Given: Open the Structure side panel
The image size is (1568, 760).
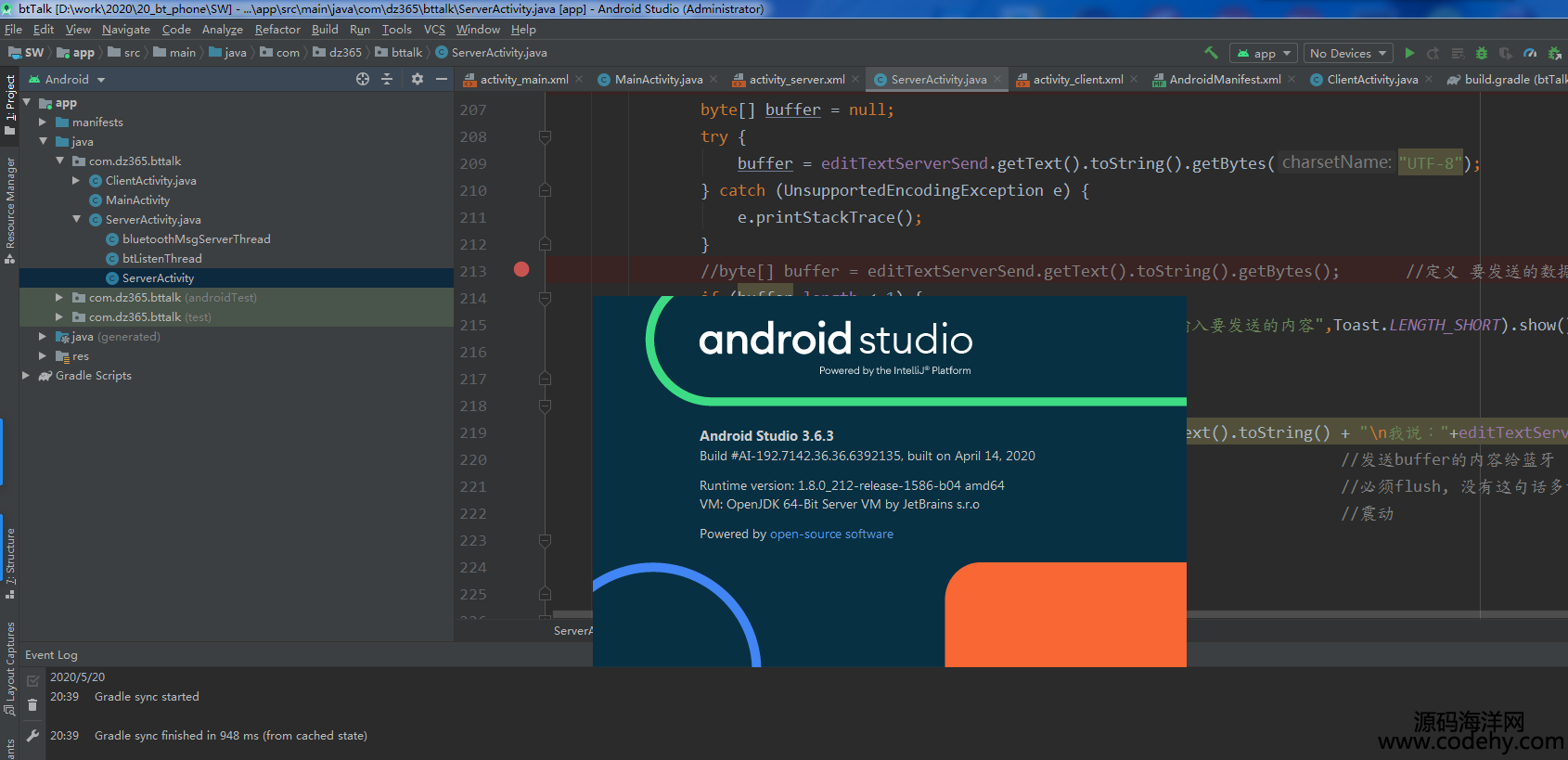Looking at the screenshot, I should coord(10,562).
